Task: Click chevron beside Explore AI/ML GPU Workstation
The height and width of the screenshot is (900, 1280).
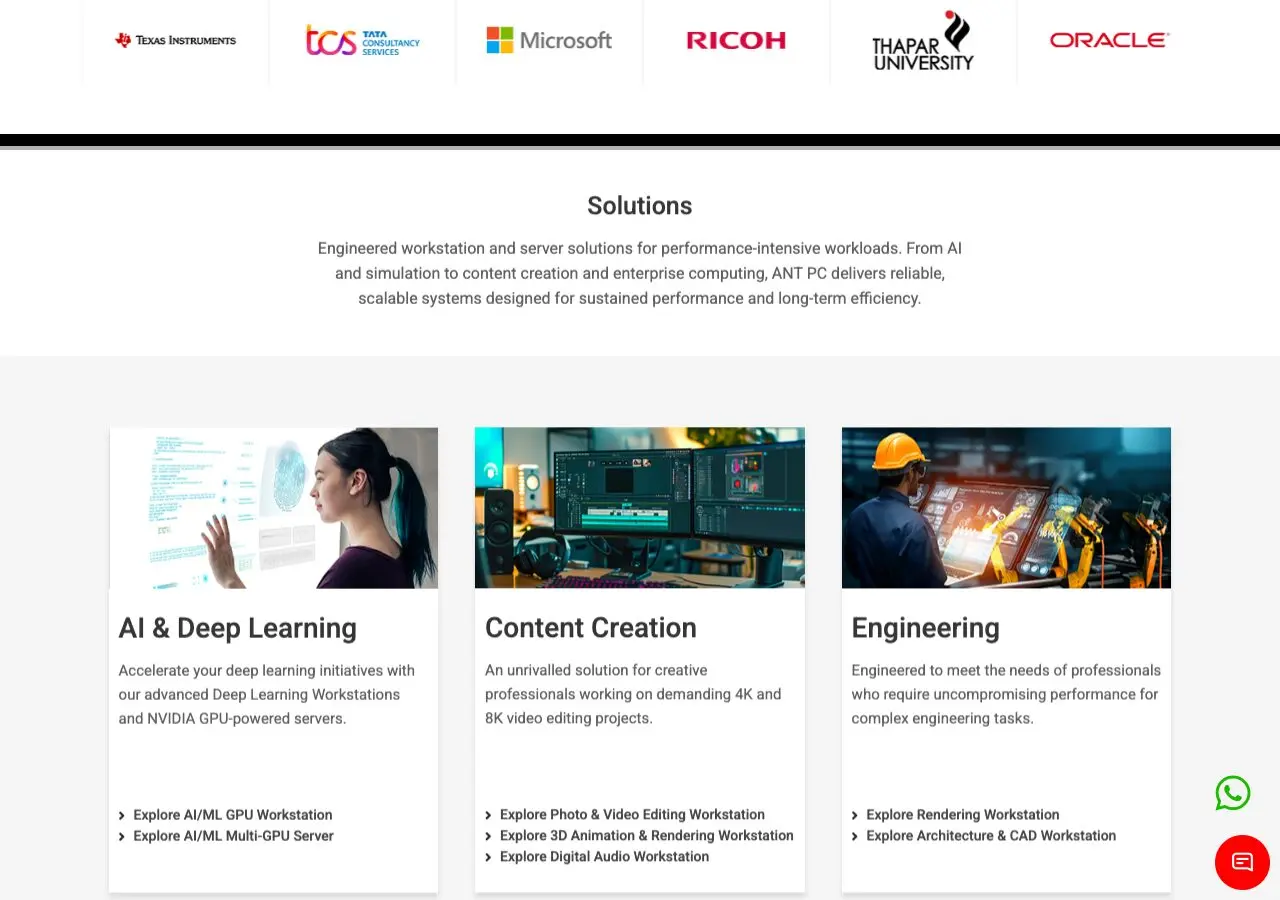Action: click(x=122, y=816)
